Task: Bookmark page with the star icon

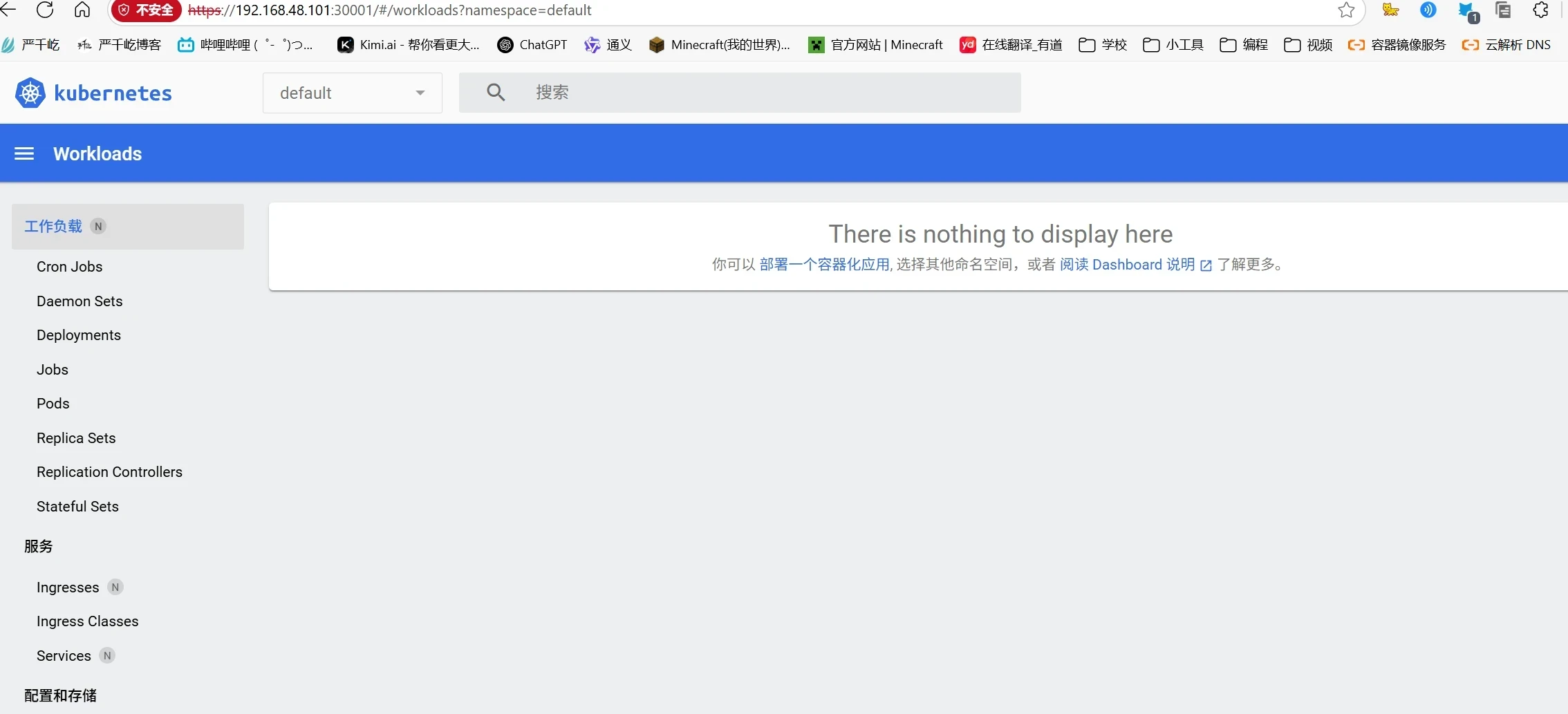Action: pyautogui.click(x=1346, y=10)
